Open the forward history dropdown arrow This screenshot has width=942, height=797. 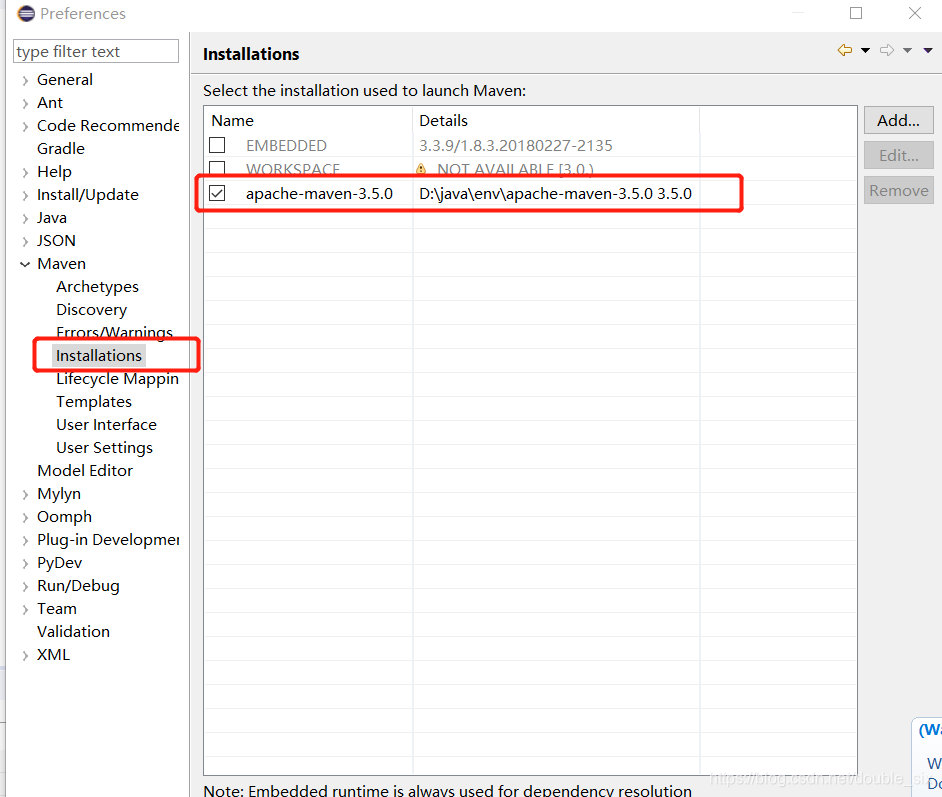[x=907, y=50]
